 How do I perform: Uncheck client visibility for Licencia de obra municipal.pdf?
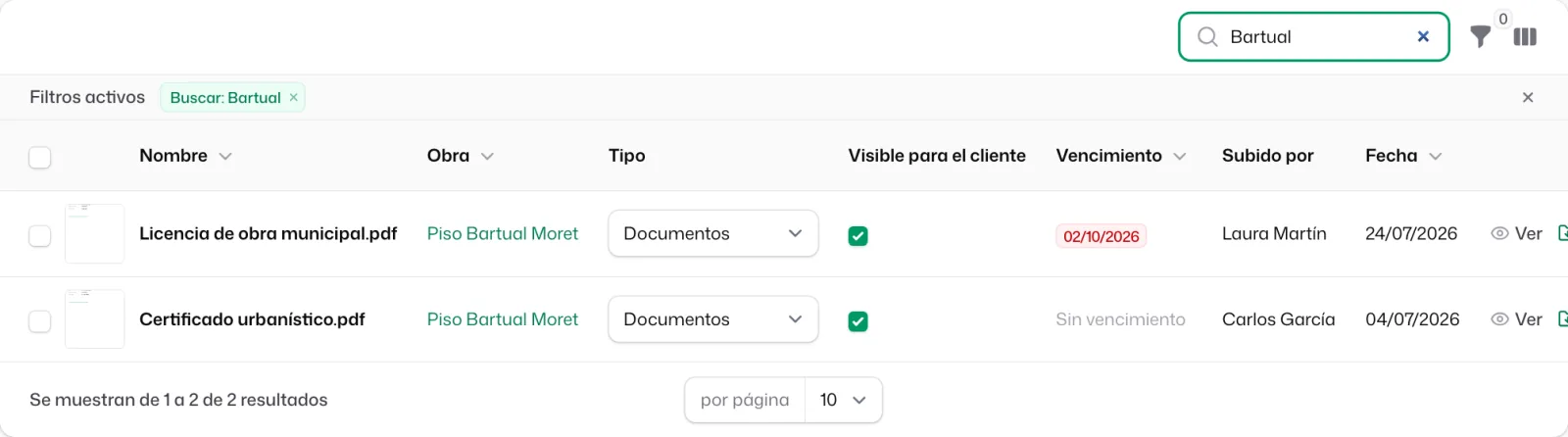pos(857,235)
